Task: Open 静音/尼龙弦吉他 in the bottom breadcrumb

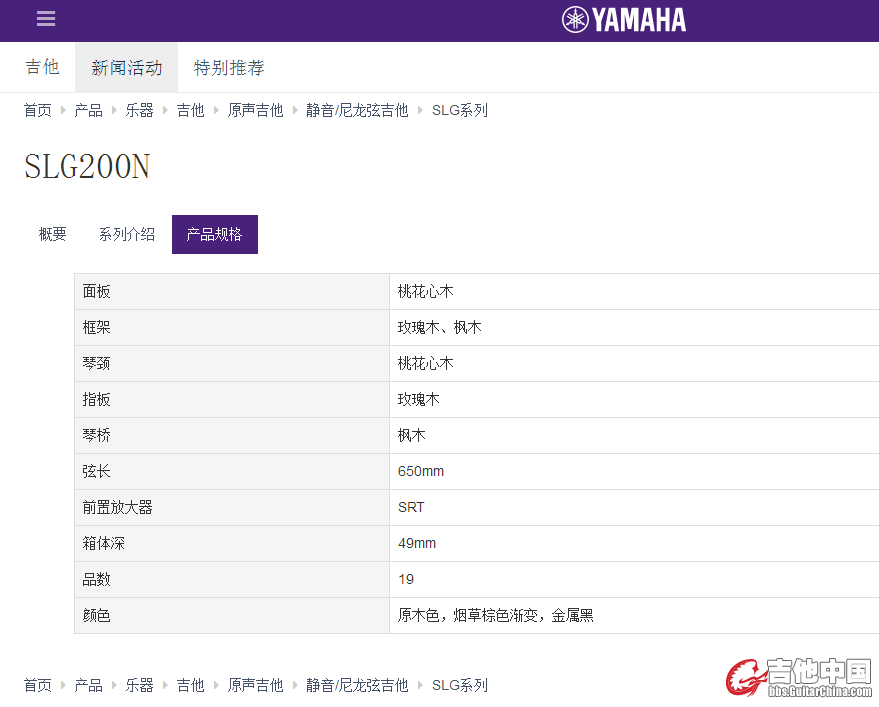Action: tap(357, 685)
